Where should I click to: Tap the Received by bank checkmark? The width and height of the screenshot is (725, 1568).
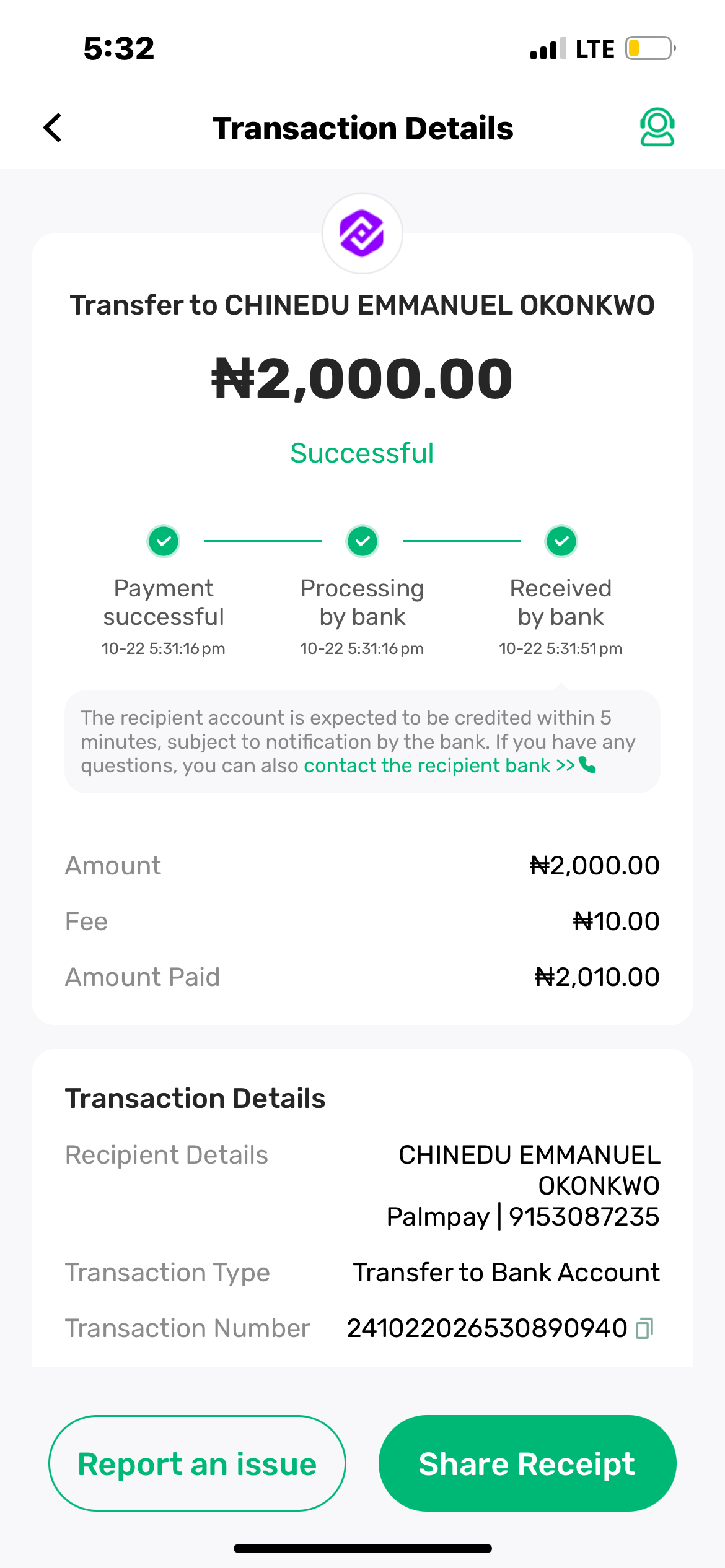tap(561, 541)
